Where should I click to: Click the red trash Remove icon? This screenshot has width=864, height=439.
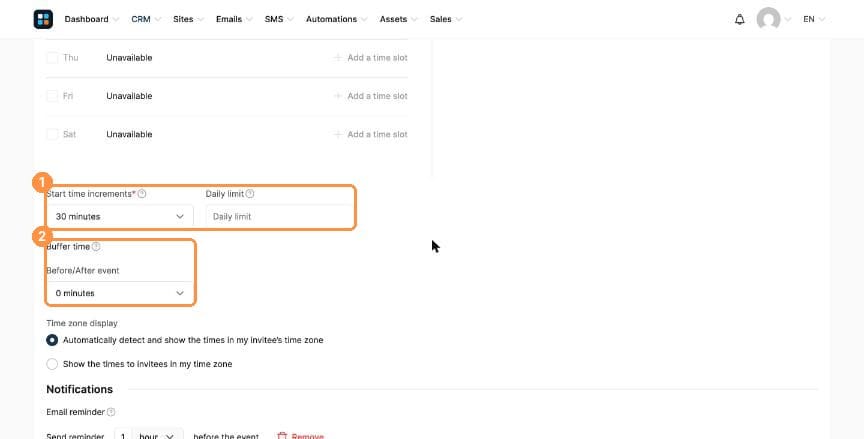click(x=282, y=436)
